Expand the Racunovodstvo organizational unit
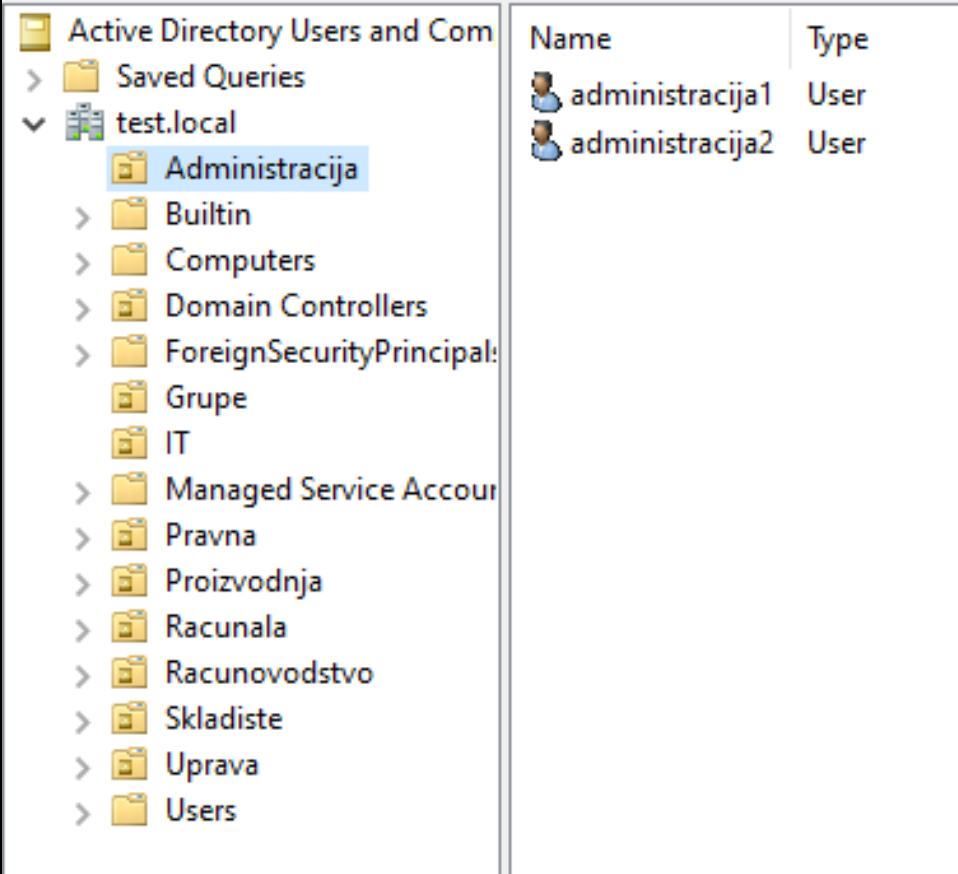The height and width of the screenshot is (874, 958). [82, 676]
